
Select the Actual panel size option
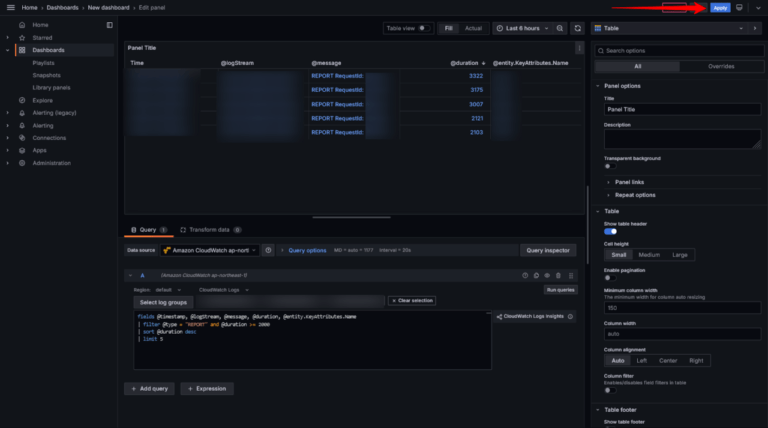pos(473,28)
